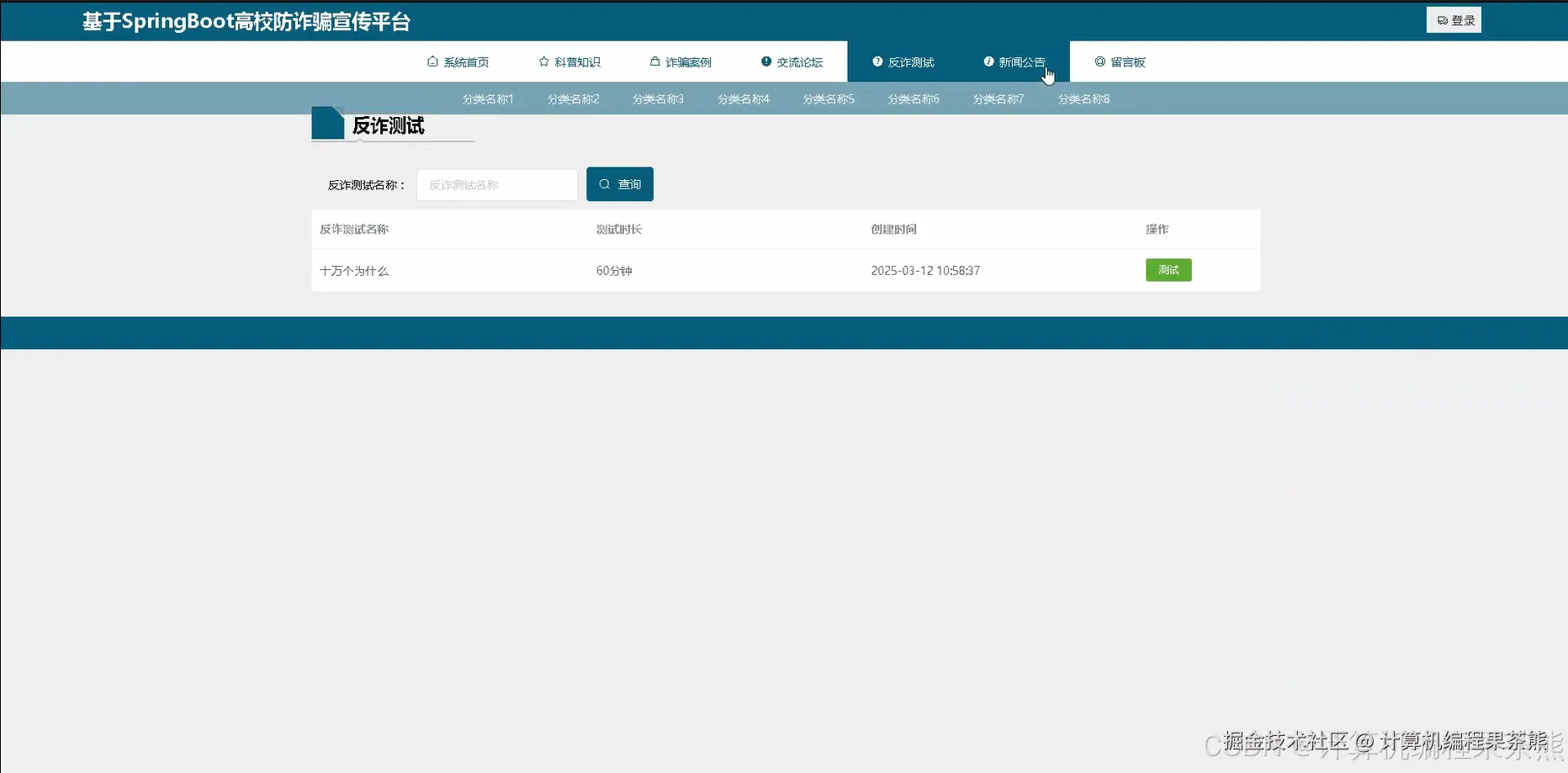Click the 登录 login button
The image size is (1568, 773).
tap(1454, 20)
